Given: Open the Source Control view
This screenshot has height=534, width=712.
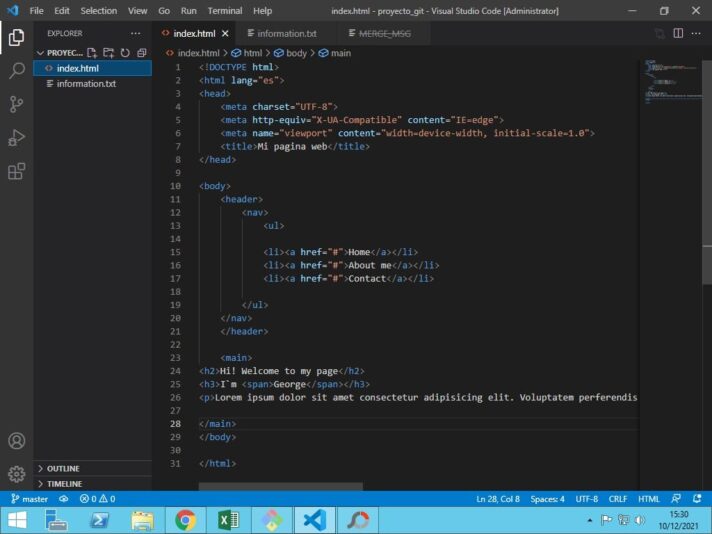Looking at the screenshot, I should pos(16,104).
